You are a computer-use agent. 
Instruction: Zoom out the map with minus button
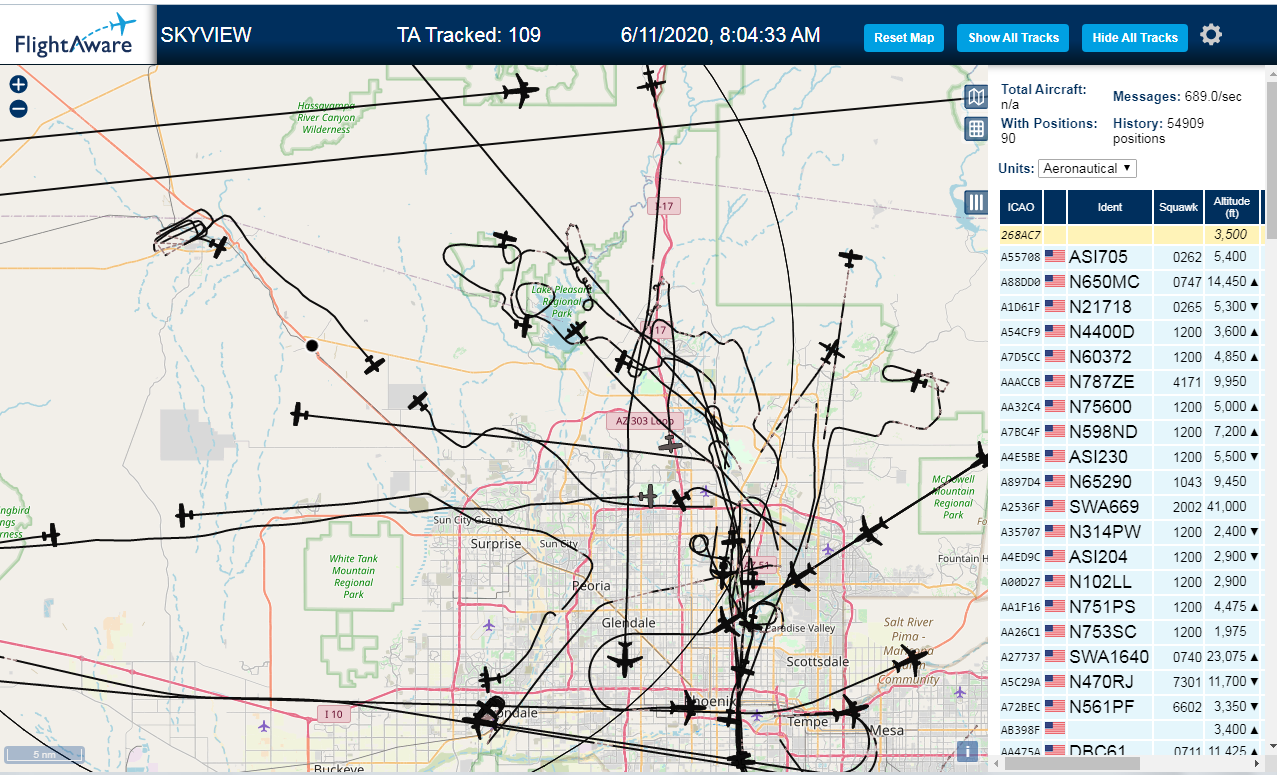(x=18, y=109)
